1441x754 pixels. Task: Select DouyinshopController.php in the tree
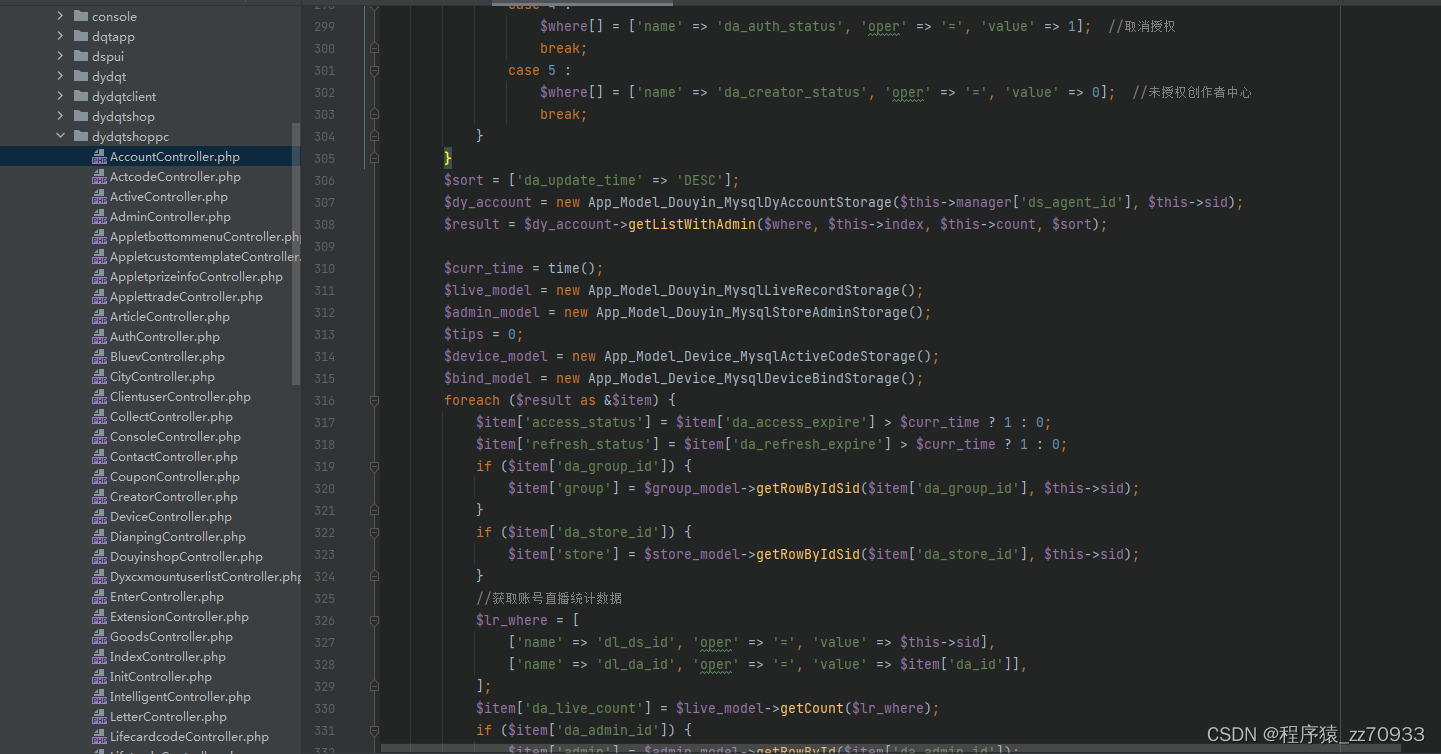coord(186,556)
